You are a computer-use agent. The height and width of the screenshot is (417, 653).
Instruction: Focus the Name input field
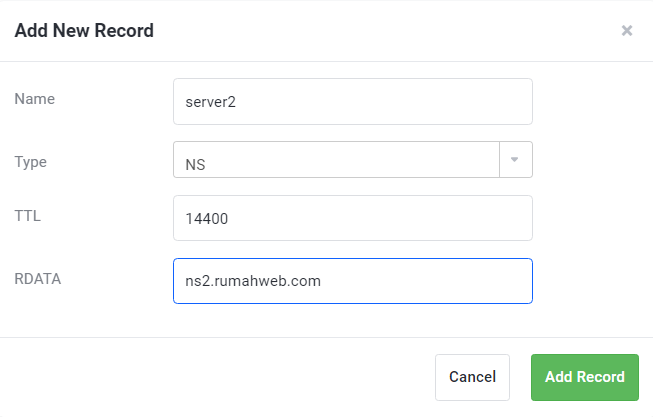tap(353, 102)
